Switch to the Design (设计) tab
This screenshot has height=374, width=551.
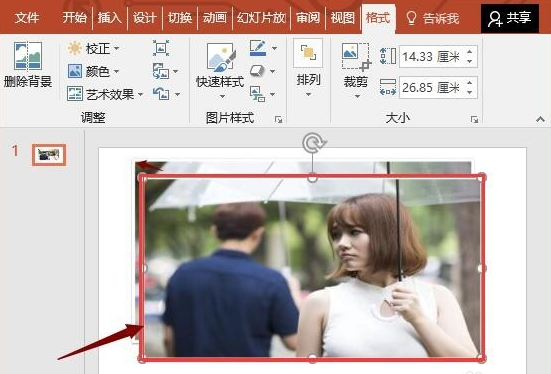tap(144, 18)
